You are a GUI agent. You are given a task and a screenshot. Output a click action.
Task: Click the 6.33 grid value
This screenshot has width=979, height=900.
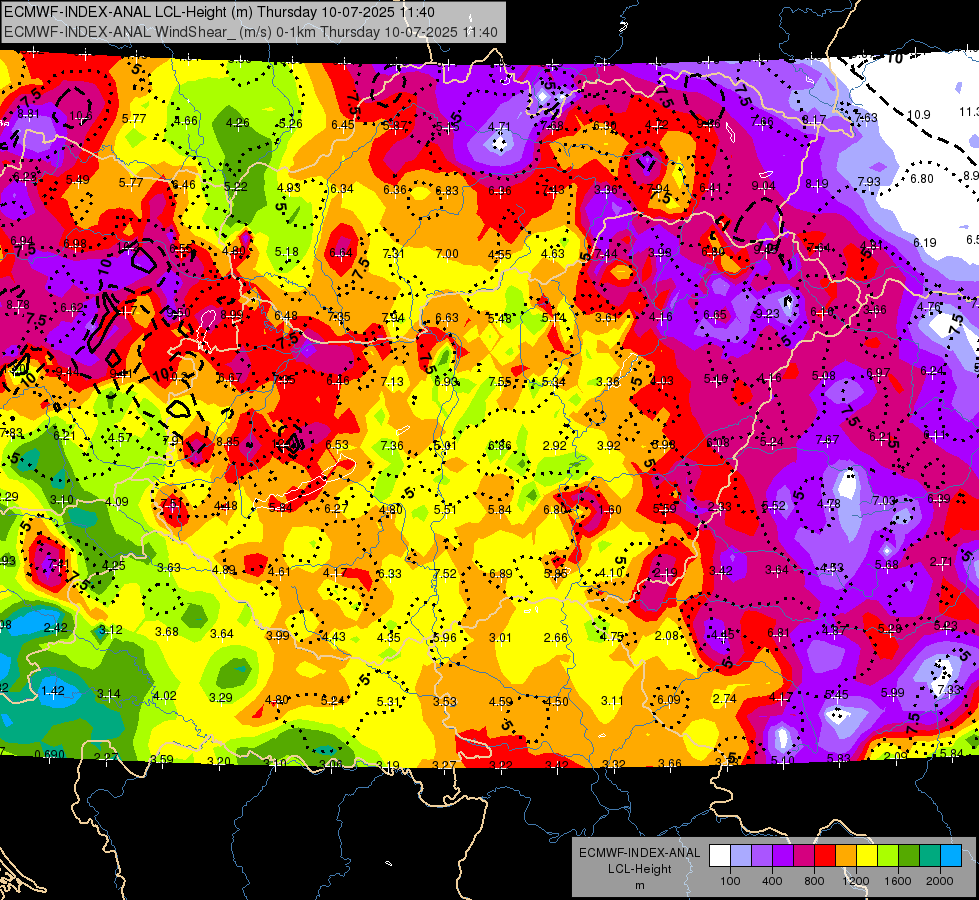point(390,573)
